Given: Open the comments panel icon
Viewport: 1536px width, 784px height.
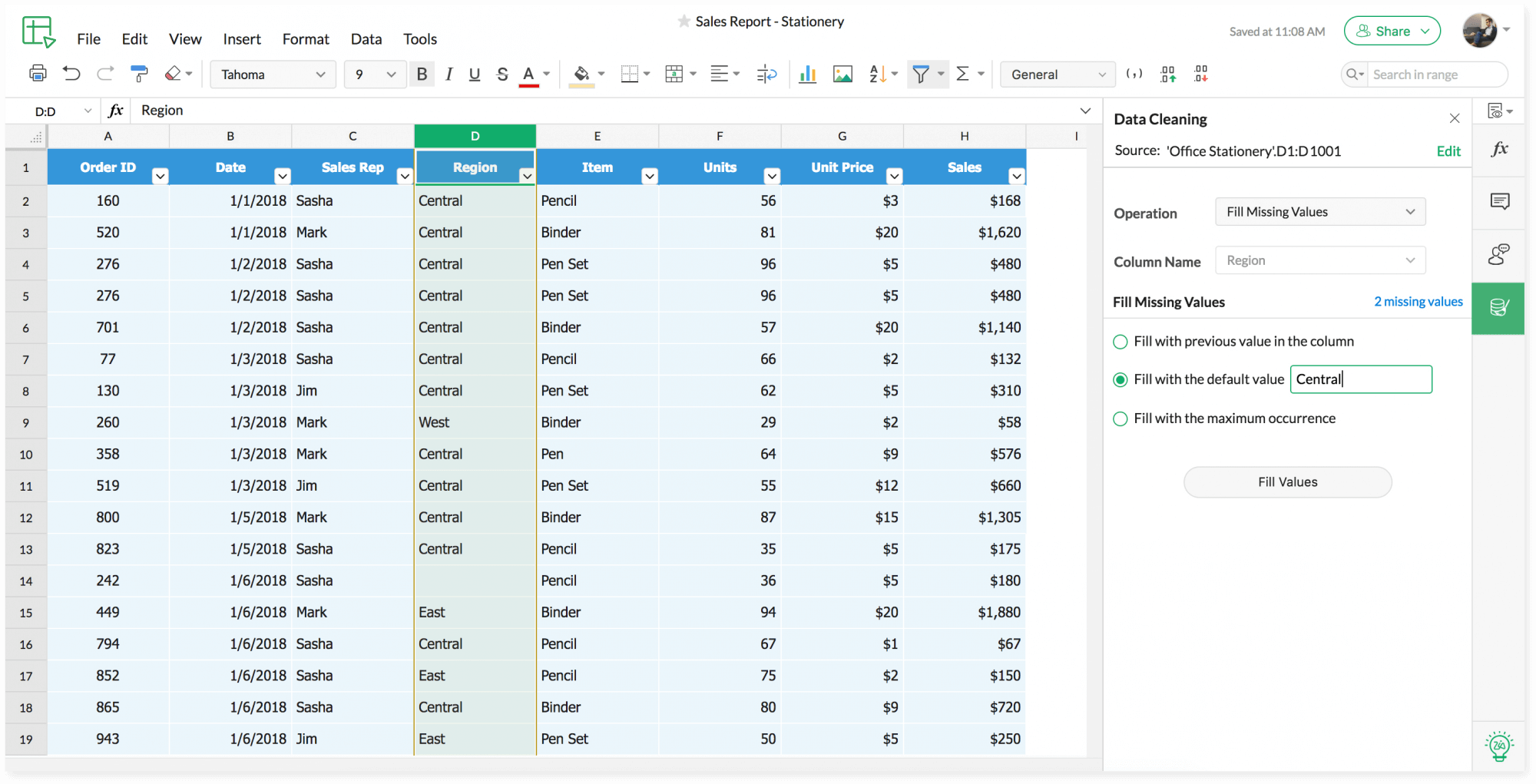Looking at the screenshot, I should pyautogui.click(x=1498, y=201).
